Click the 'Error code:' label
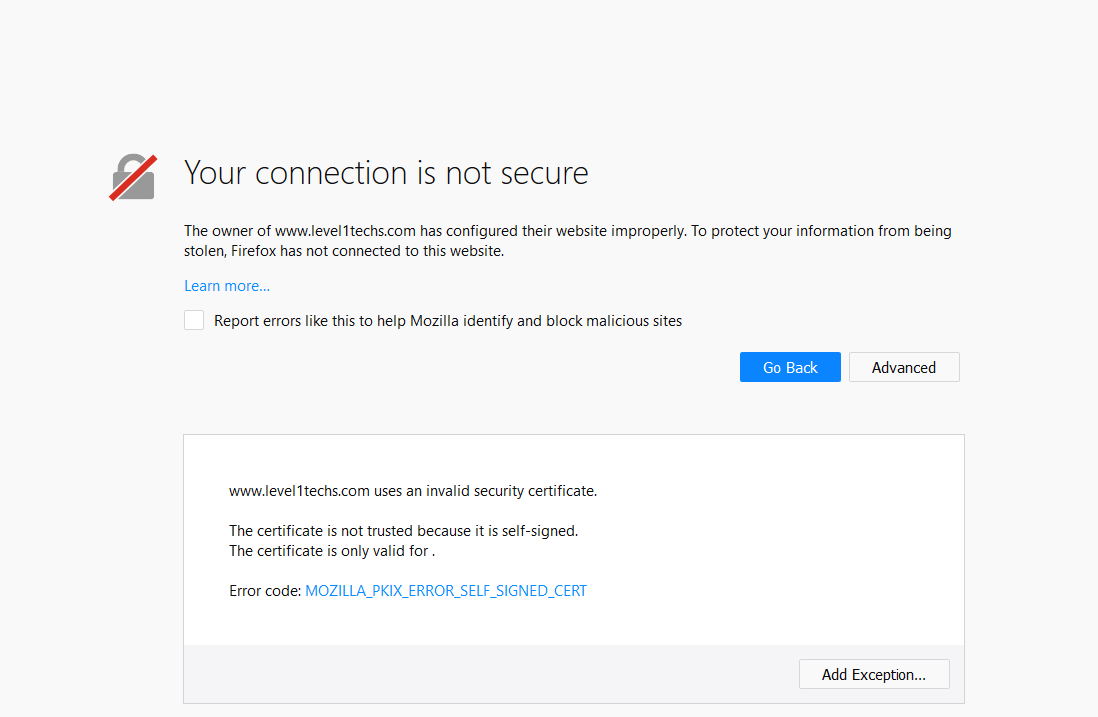Viewport: 1098px width, 717px height. tap(265, 591)
